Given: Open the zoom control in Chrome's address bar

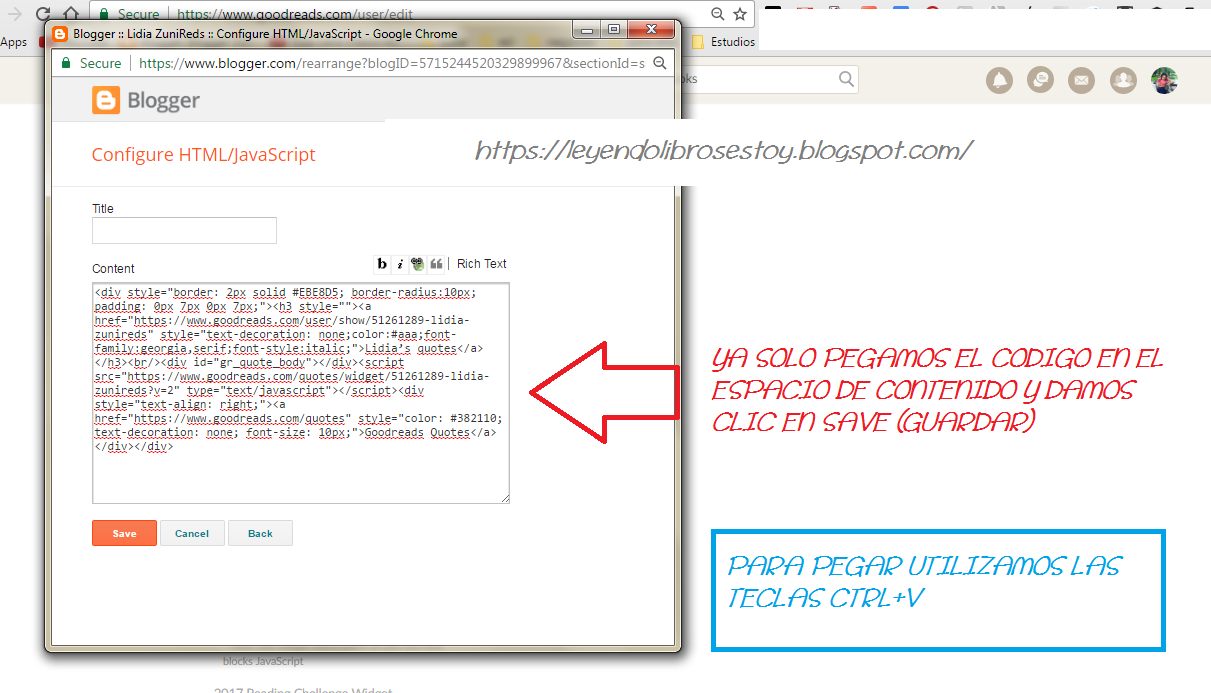Looking at the screenshot, I should [x=717, y=14].
